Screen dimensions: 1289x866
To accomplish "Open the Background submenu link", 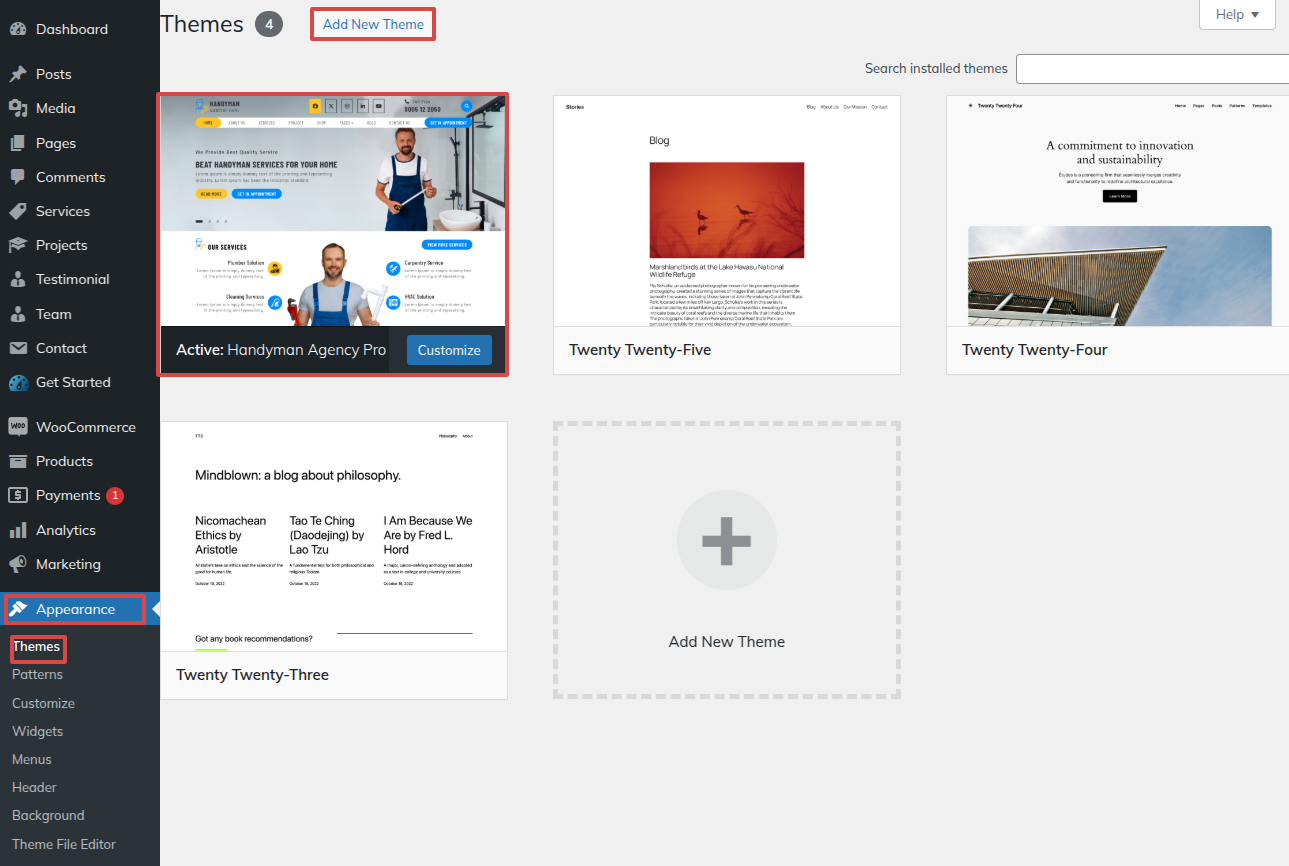I will click(x=48, y=815).
